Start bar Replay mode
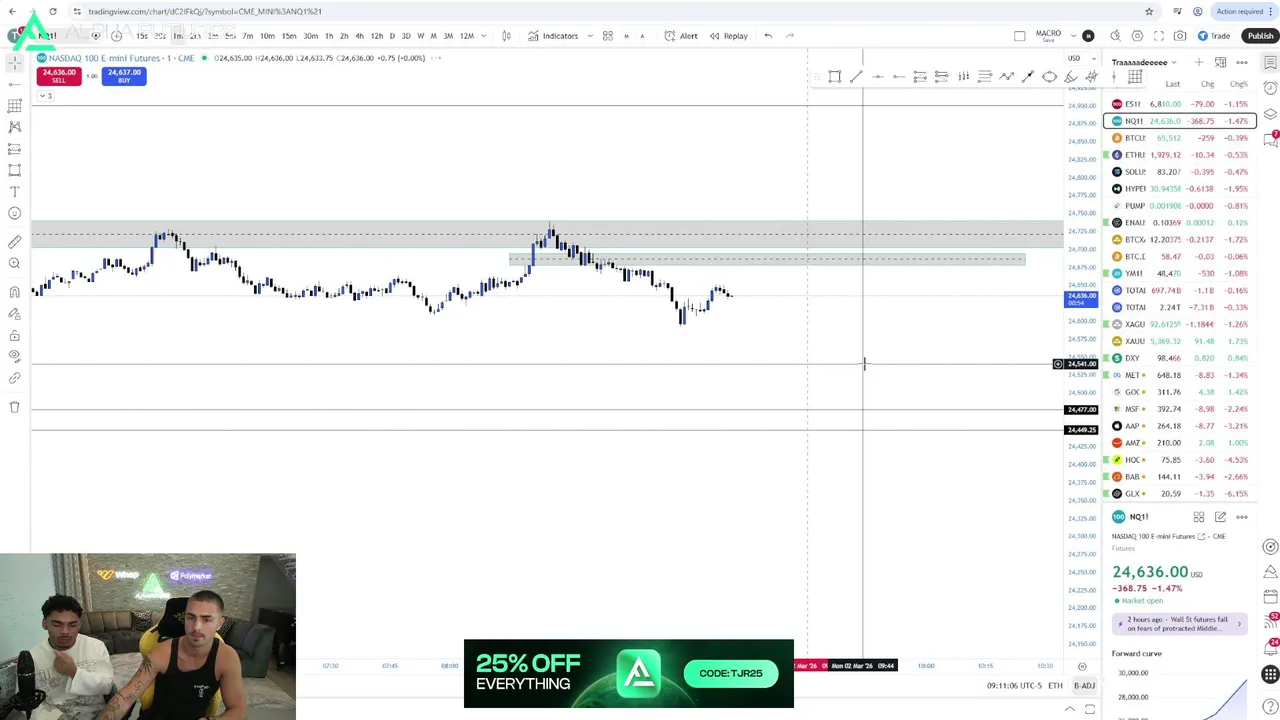Screen dimensions: 1280x720 [x=729, y=36]
